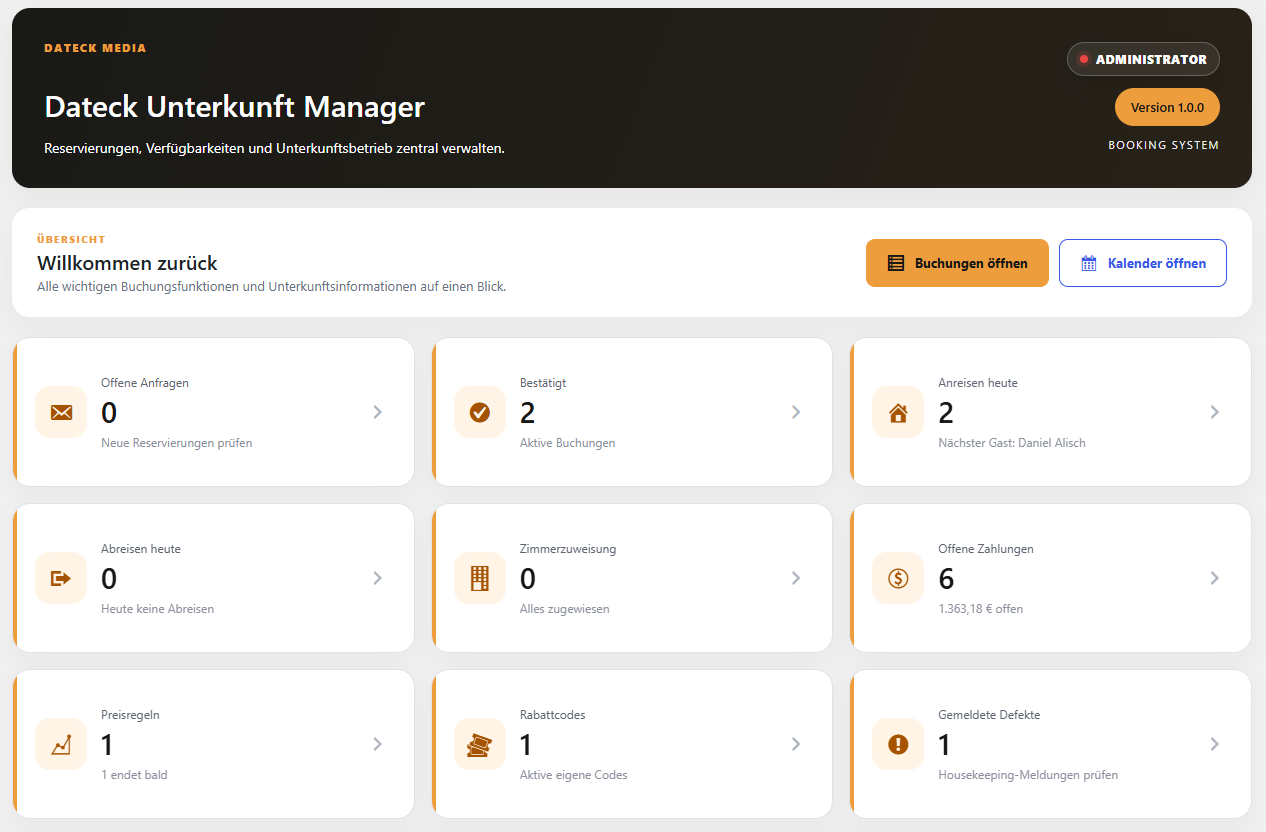Click the exclamation icon for Gemeldete Defekte
This screenshot has width=1266, height=832.
tap(898, 744)
